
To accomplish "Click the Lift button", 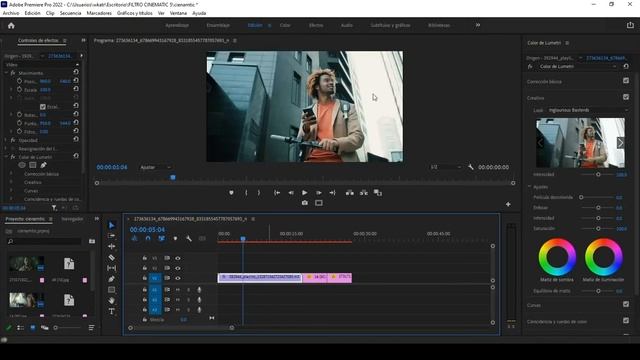I will 350,193.
